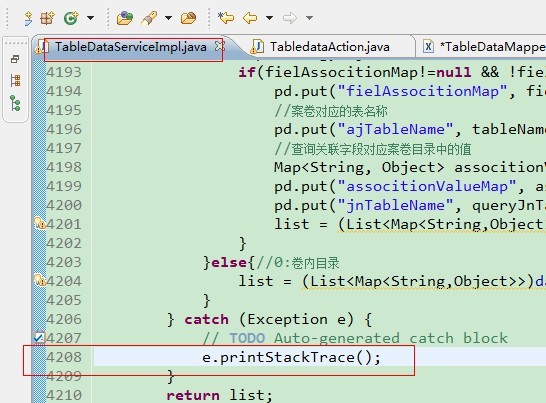The height and width of the screenshot is (403, 546).
Task: Click the Last Edit Location arrow icon
Action: coord(226,18)
